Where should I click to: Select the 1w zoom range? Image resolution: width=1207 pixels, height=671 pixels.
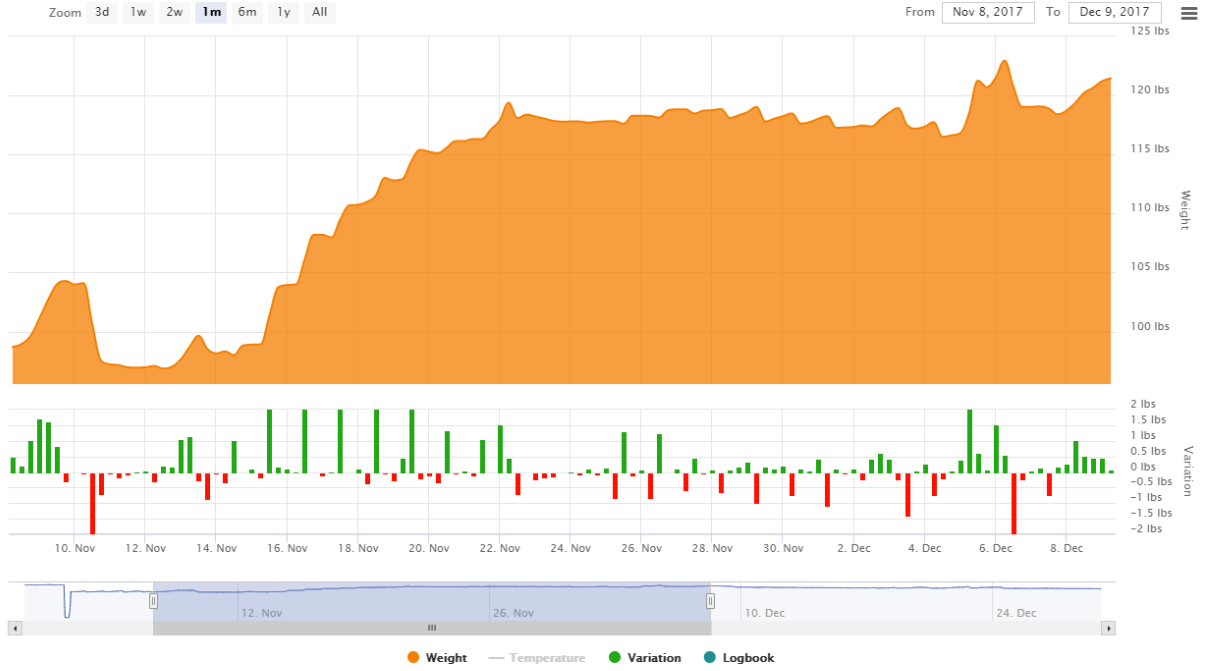(x=138, y=13)
